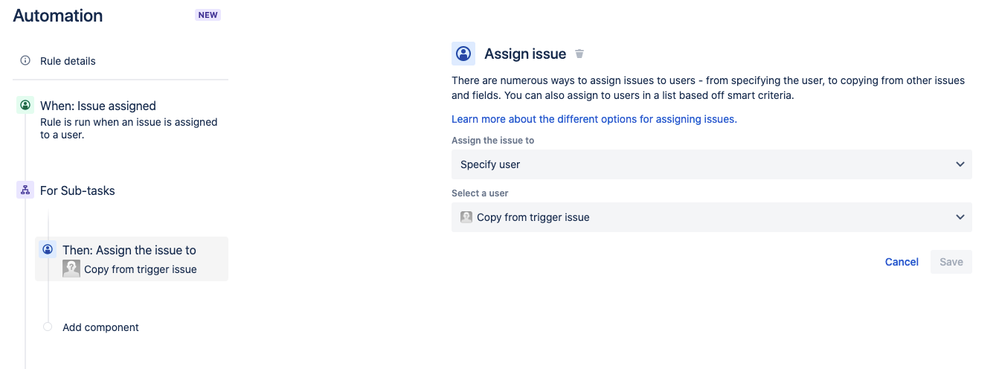Click the purple Sub-tasks branch icon
The image size is (999, 369).
25,190
